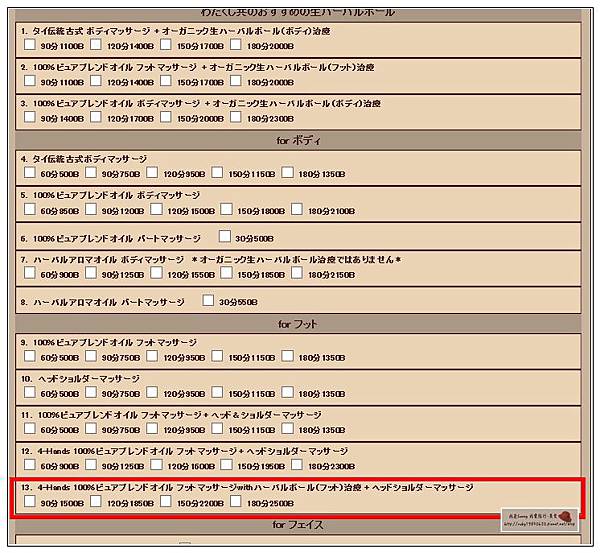Select 120分 1700B under item 3
The image size is (600, 553).
(x=96, y=117)
